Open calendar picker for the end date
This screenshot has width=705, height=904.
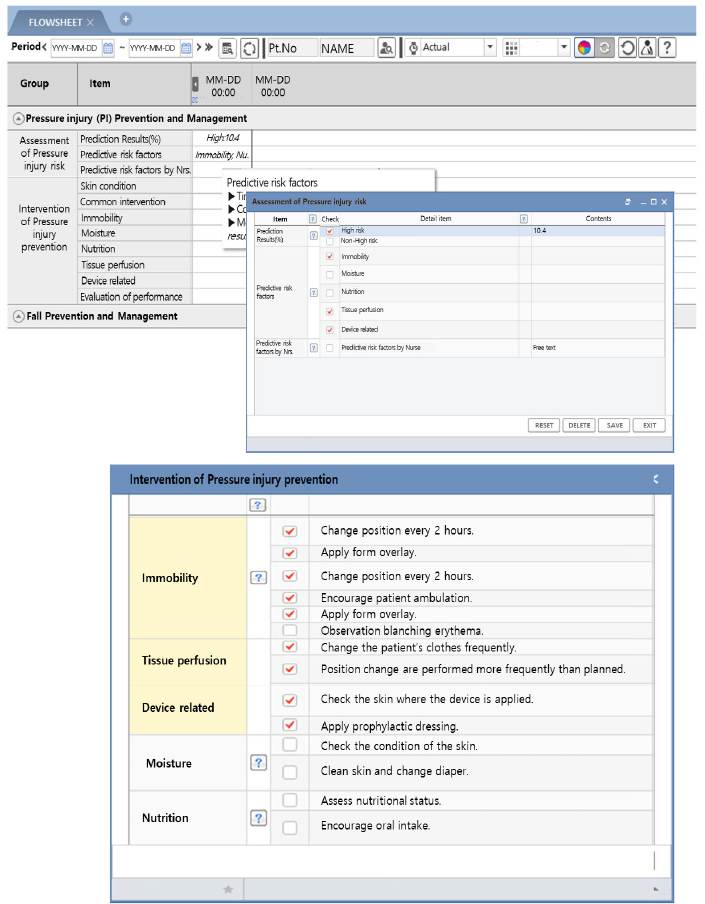pos(186,48)
